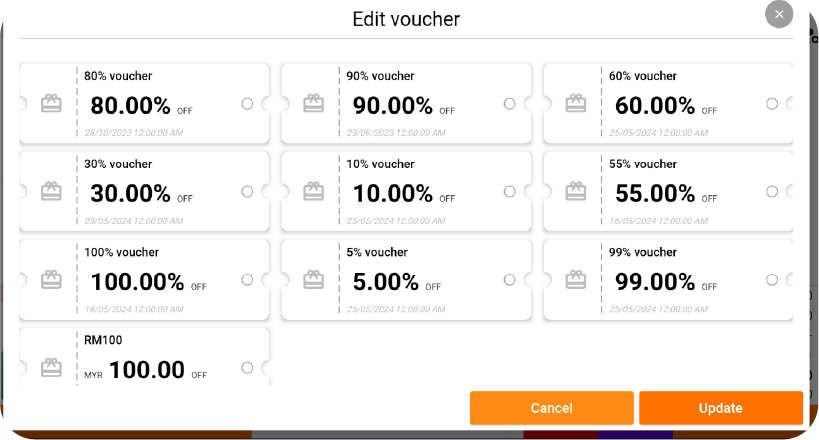Image resolution: width=819 pixels, height=440 pixels.
Task: Click gift icon on 10% voucher
Action: [x=313, y=192]
